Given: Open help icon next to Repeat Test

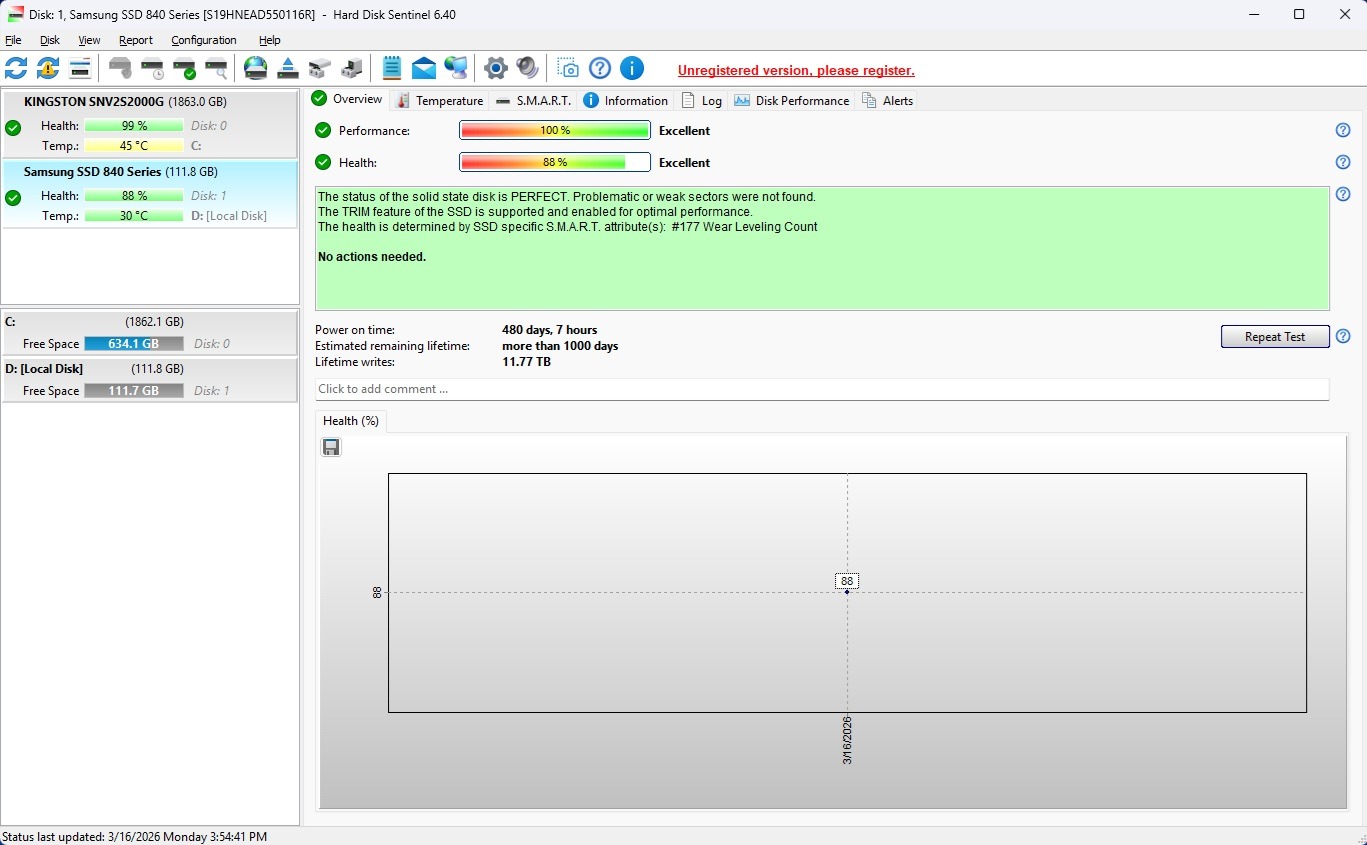Looking at the screenshot, I should (x=1343, y=336).
